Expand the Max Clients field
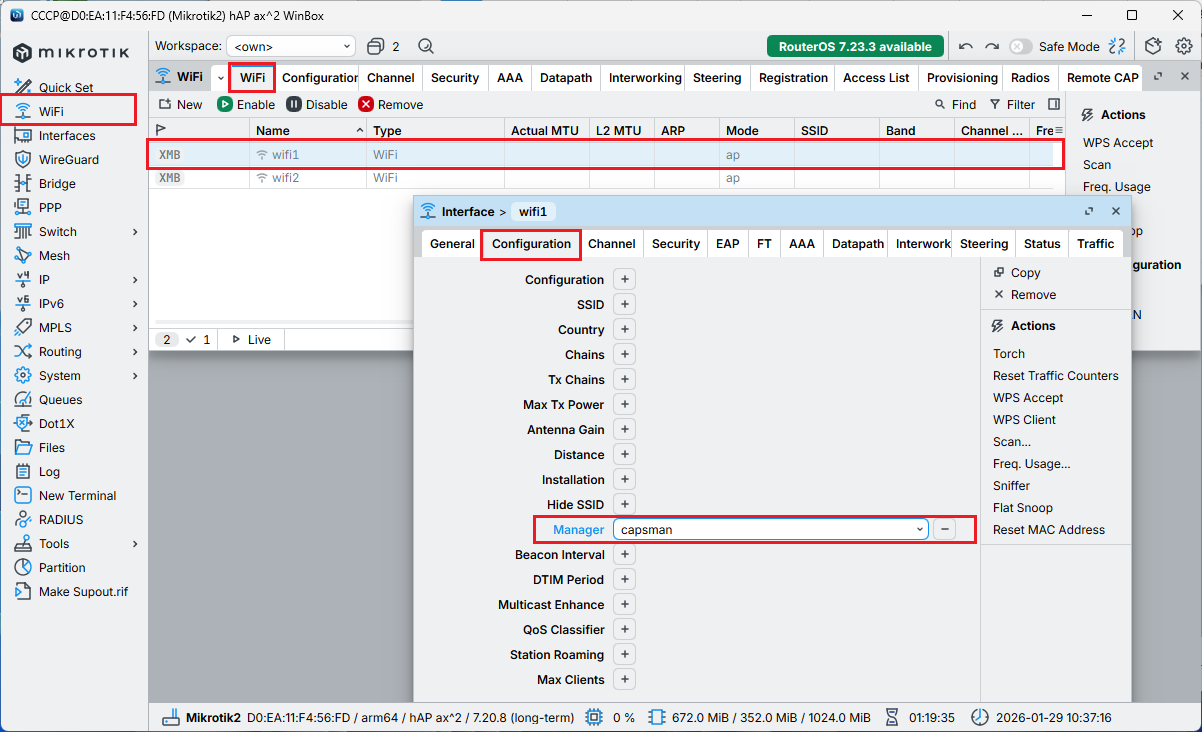This screenshot has height=732, width=1202. coord(624,679)
